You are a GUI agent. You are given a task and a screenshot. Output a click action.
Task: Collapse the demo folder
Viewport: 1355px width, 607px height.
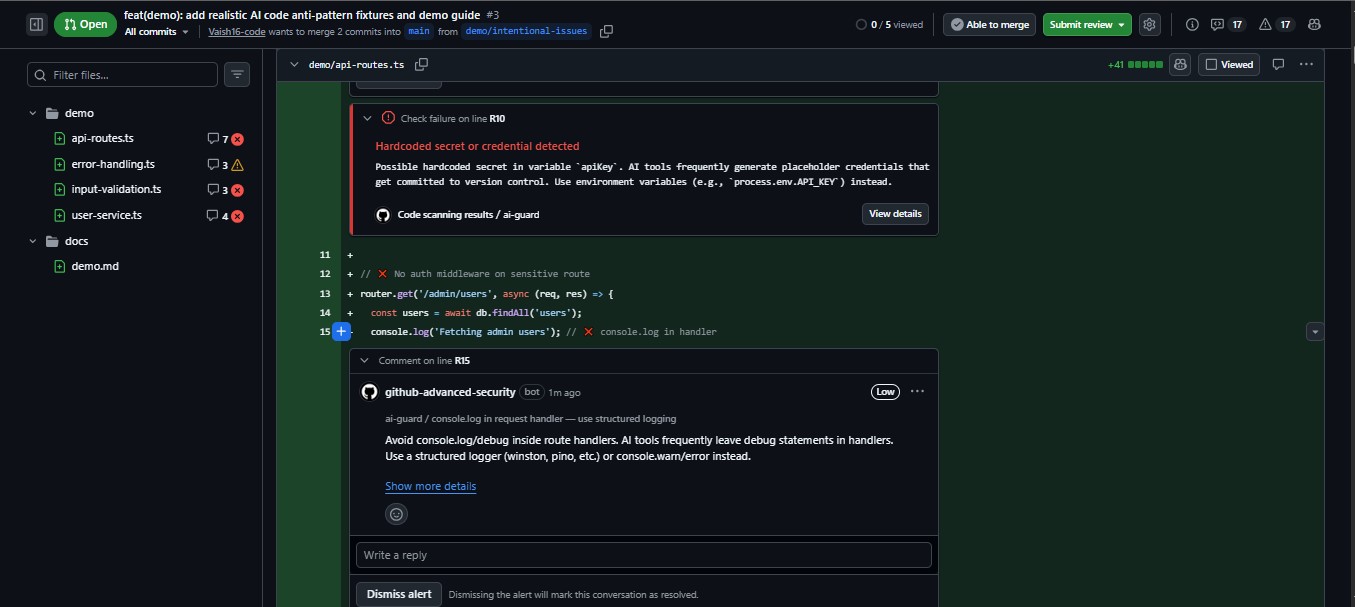[x=33, y=113]
